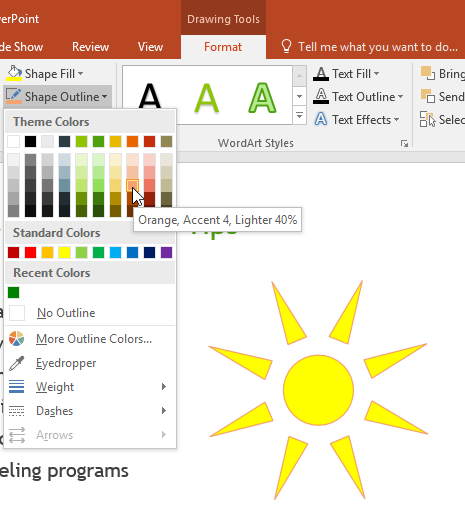Click the Text Effects glowing A icon
The image size is (465, 518).
[x=321, y=119]
